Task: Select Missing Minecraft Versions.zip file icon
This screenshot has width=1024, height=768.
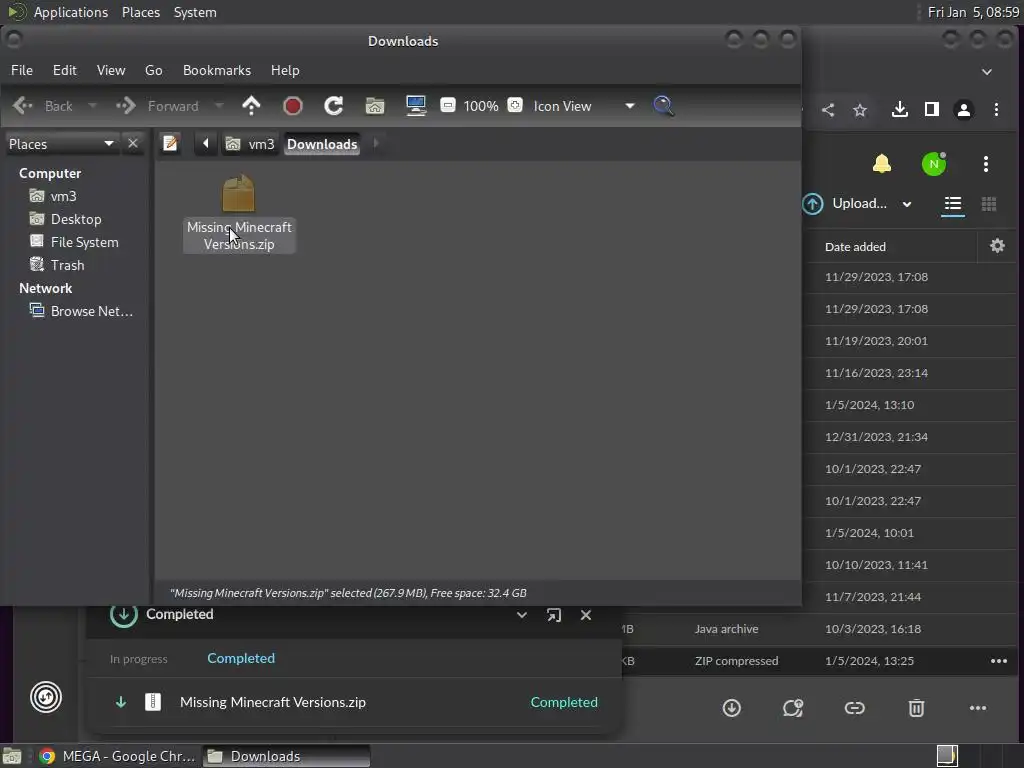Action: [x=238, y=193]
